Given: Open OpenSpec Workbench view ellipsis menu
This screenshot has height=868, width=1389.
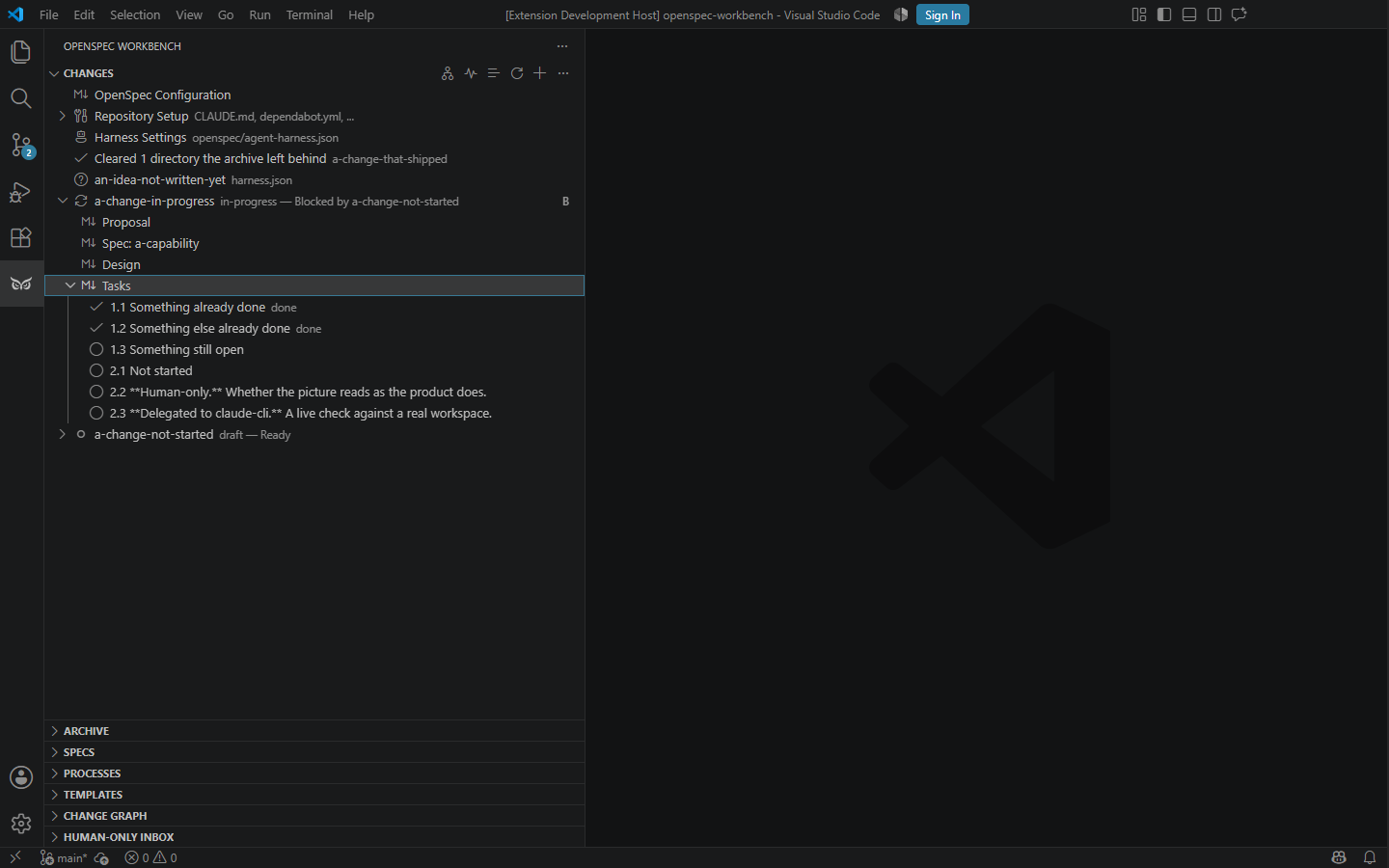Looking at the screenshot, I should click(x=562, y=46).
